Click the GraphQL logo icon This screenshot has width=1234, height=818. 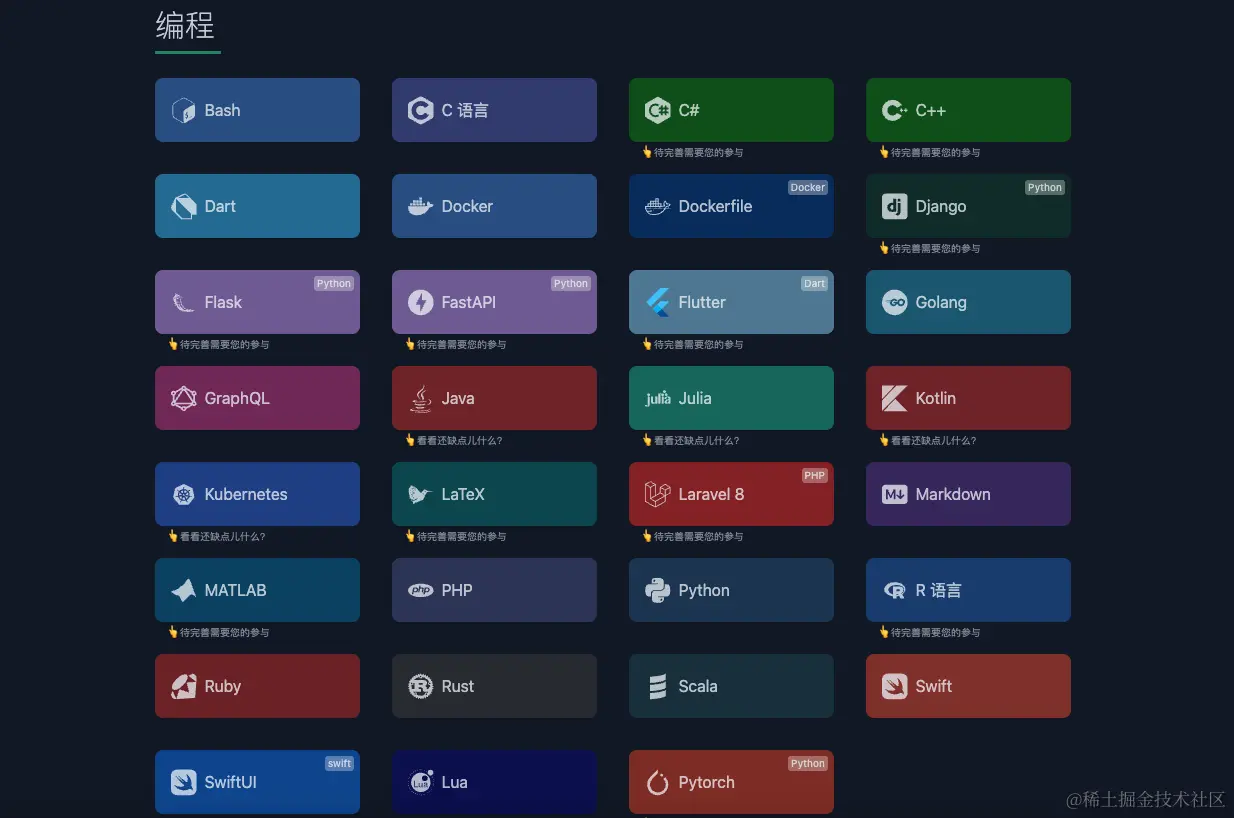(x=183, y=398)
